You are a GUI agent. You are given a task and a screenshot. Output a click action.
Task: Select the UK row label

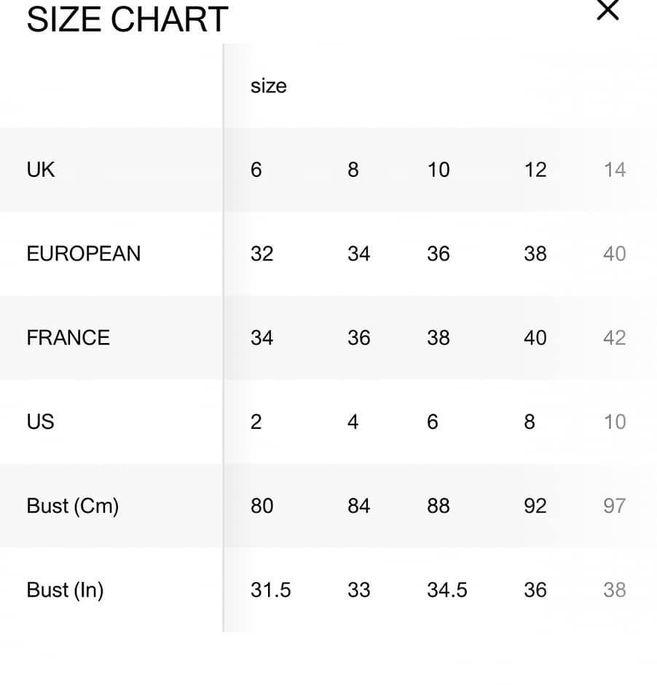tap(41, 170)
